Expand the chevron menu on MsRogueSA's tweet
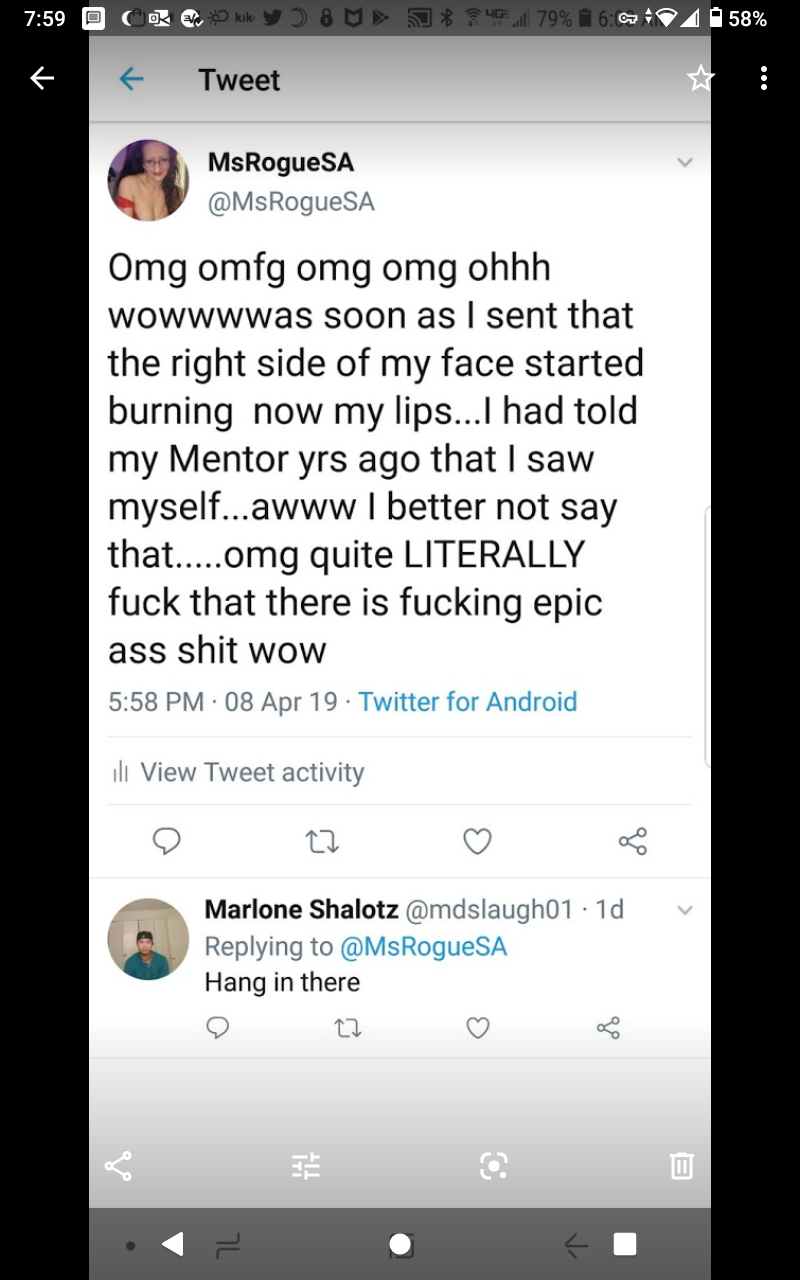 coord(685,162)
